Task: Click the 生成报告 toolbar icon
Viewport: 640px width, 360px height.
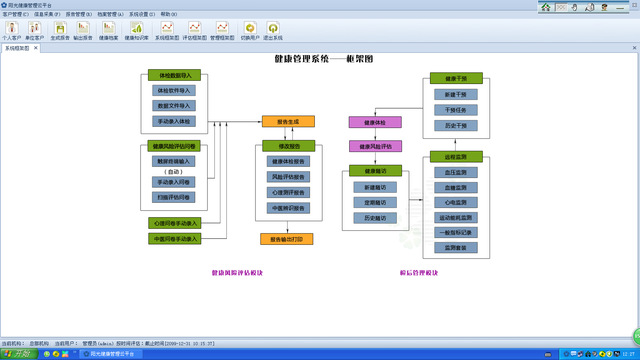Action: (x=60, y=31)
